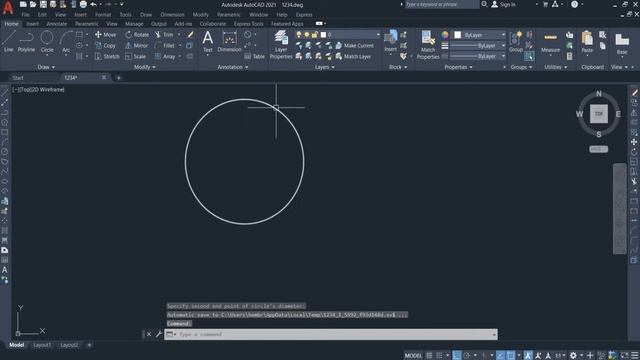Toggle grid display in the status bar
Image resolution: width=640 pixels, height=360 pixels.
point(429,356)
